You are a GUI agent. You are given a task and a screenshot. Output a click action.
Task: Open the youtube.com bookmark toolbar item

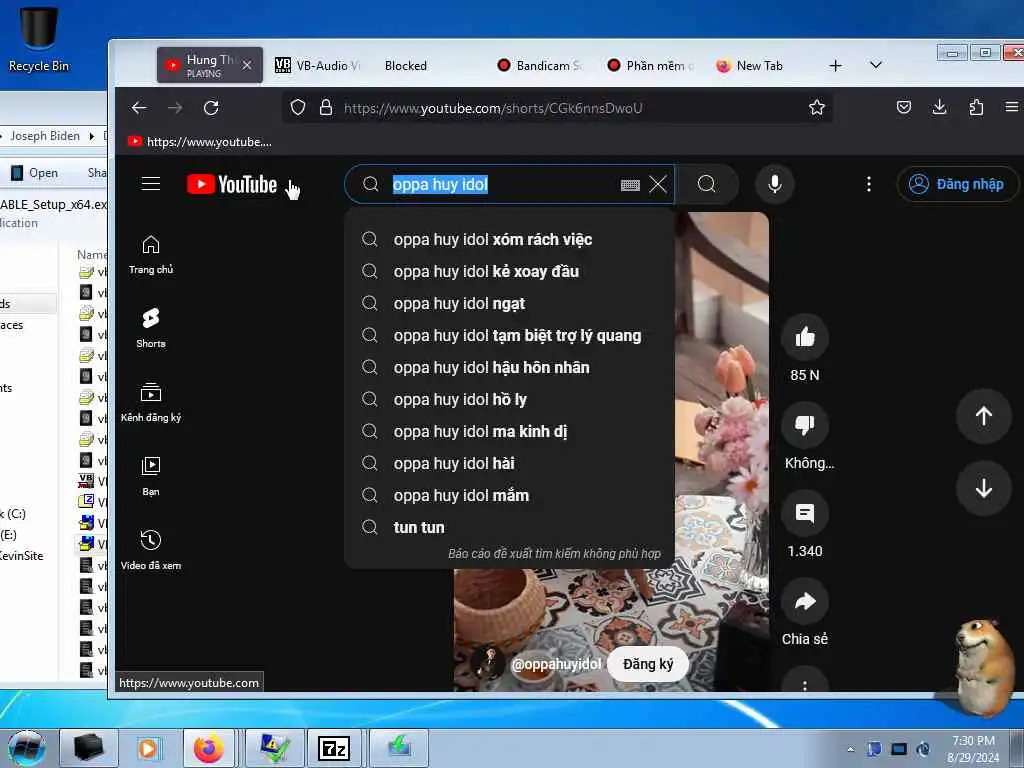200,142
